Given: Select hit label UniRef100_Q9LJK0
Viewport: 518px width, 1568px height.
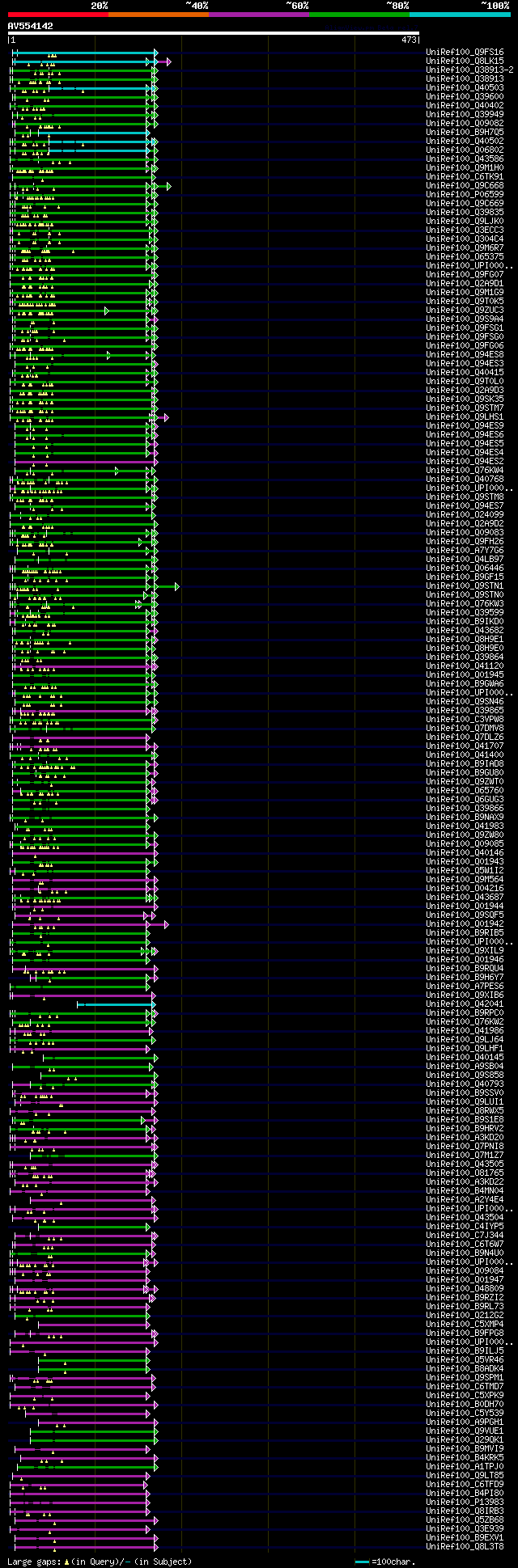Looking at the screenshot, I should click(465, 221).
